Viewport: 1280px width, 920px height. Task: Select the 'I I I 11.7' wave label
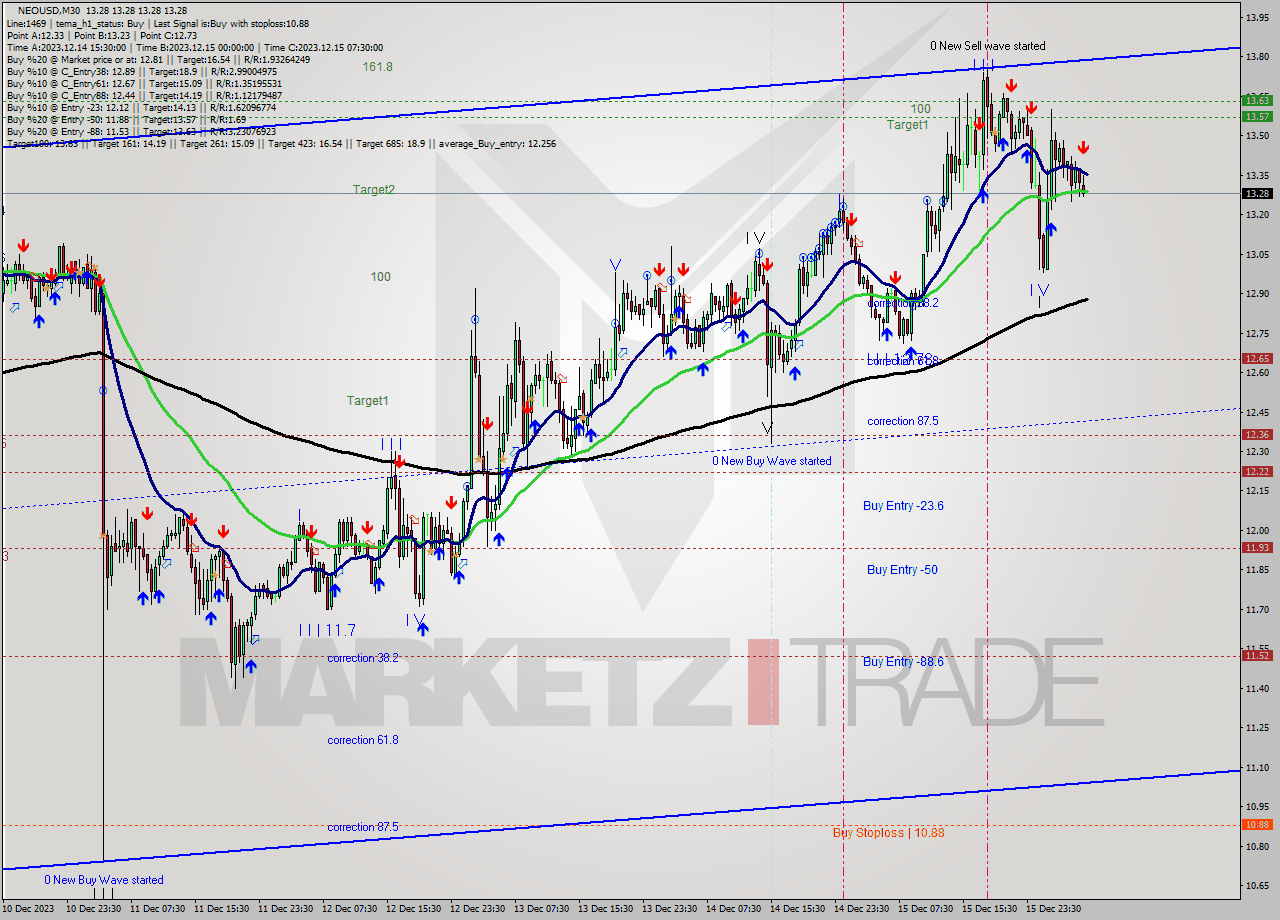click(327, 630)
